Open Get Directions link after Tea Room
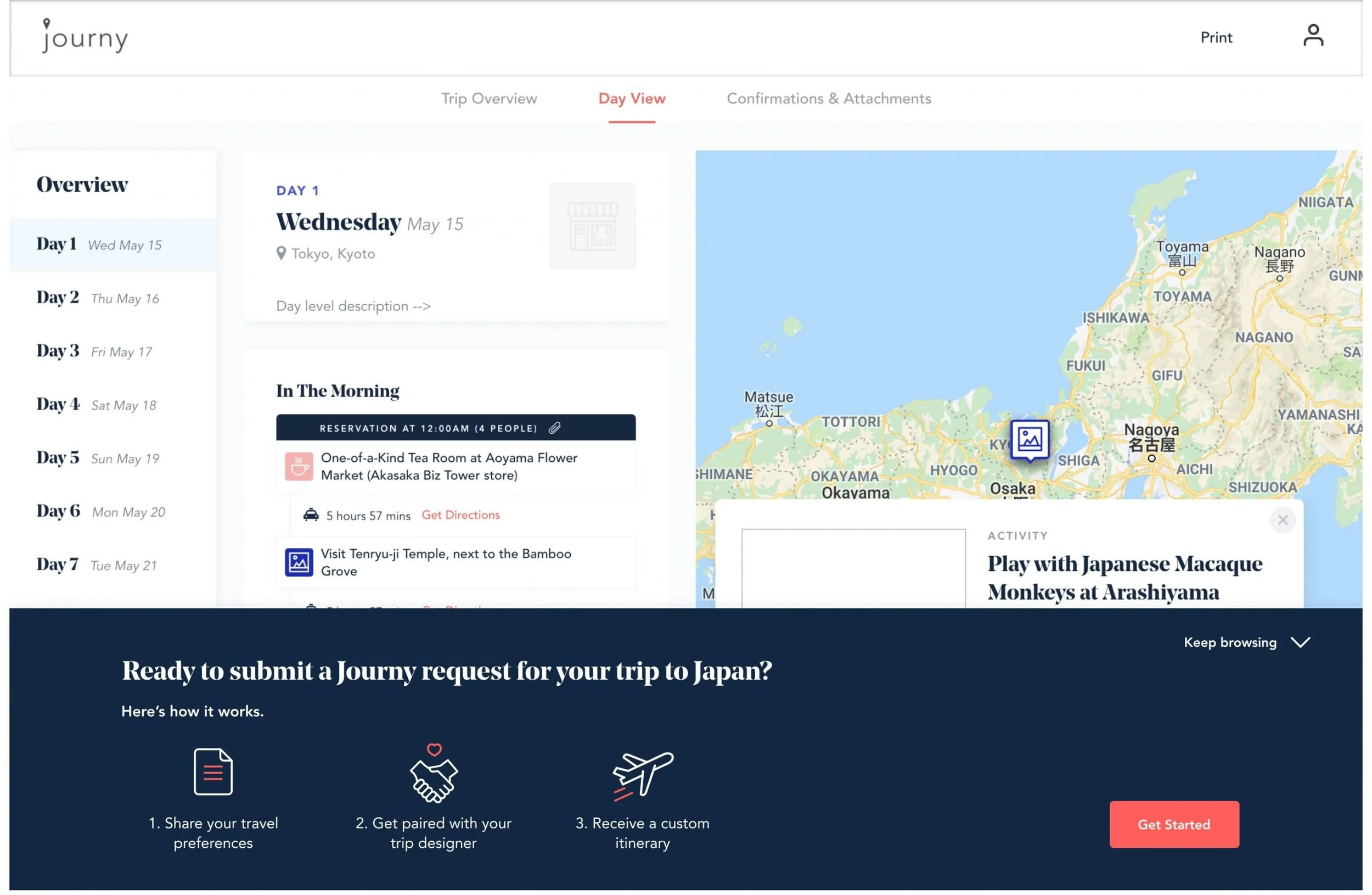The width and height of the screenshot is (1372, 895). click(x=460, y=515)
